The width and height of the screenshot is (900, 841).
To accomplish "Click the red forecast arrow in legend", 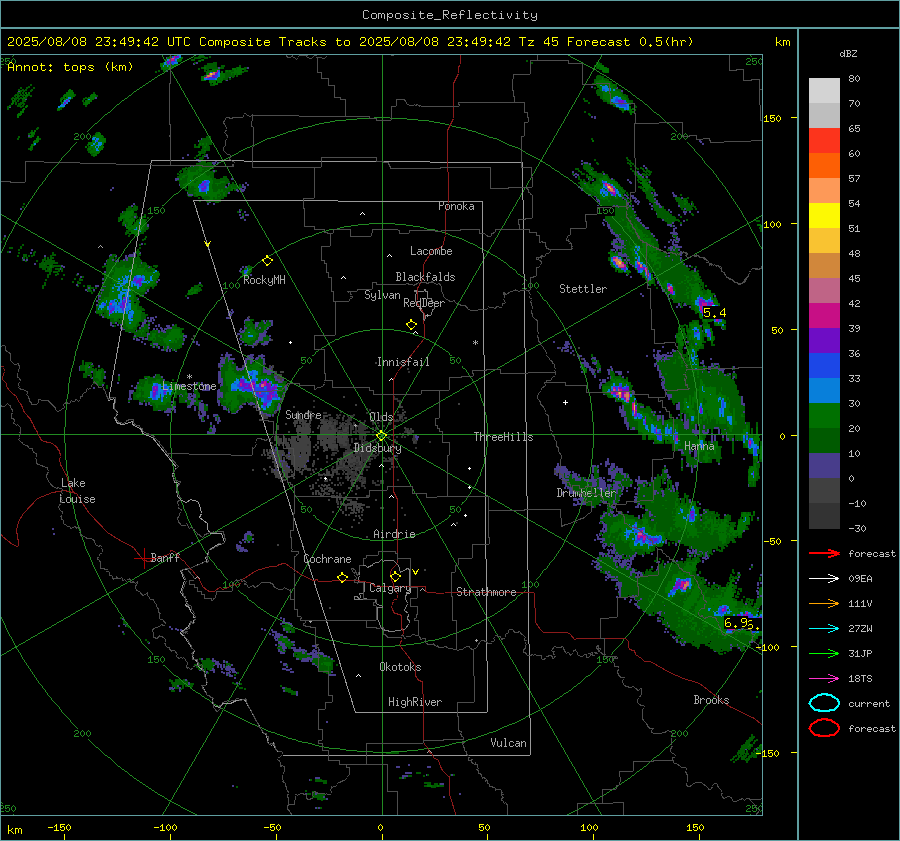I will click(824, 553).
